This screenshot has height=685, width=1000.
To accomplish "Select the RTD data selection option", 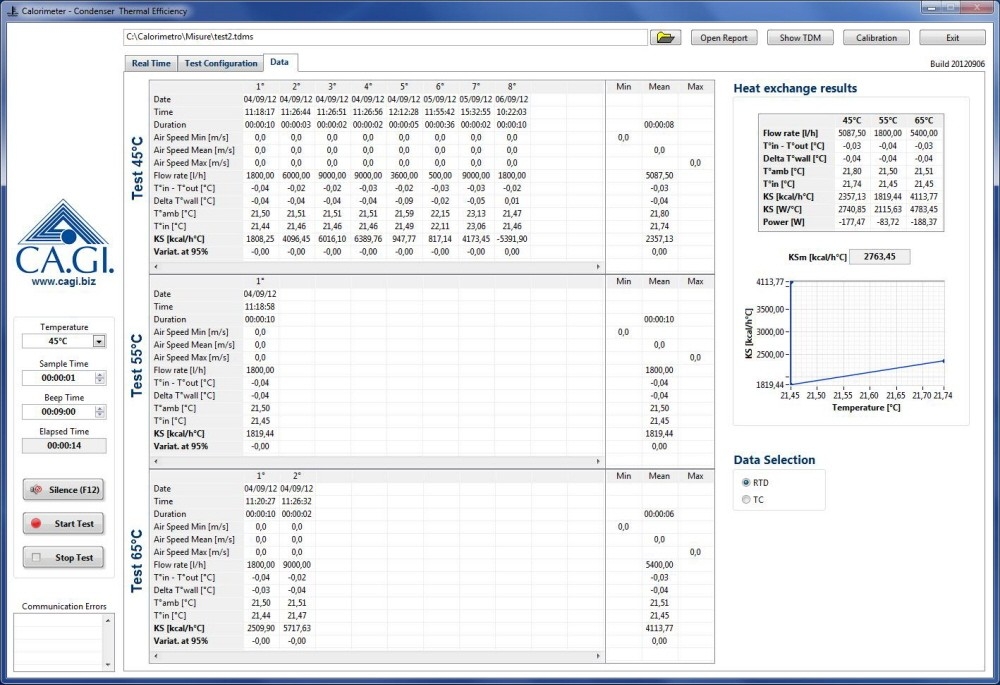I will click(746, 483).
